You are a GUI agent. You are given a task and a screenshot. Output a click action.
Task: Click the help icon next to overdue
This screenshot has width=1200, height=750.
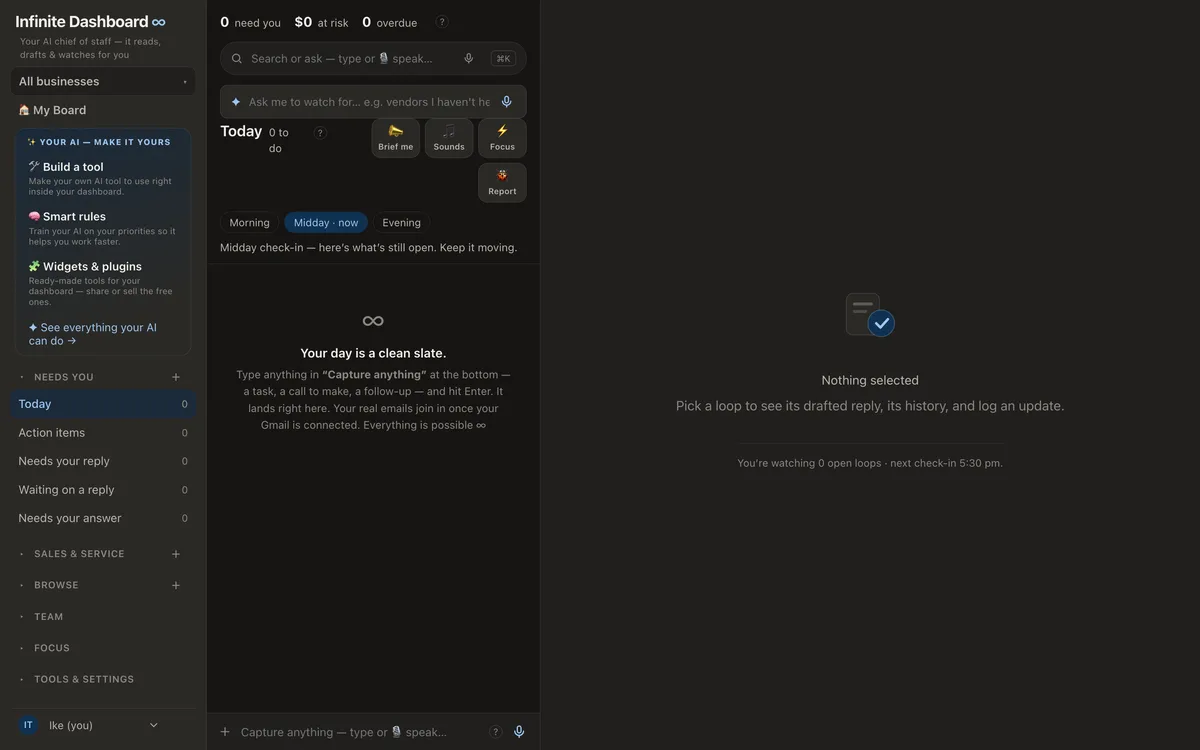[442, 22]
